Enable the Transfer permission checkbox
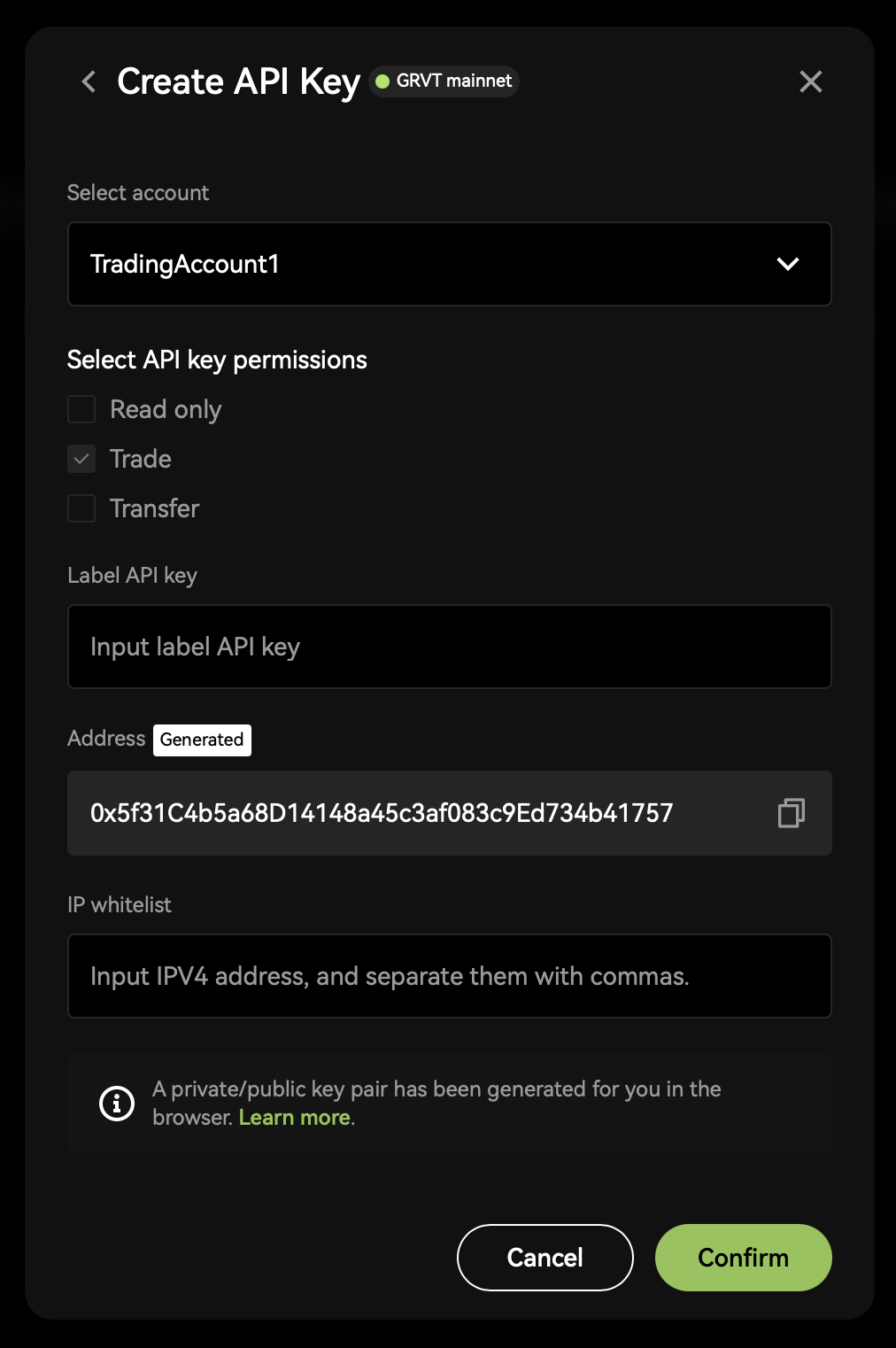The image size is (896, 1348). [x=81, y=508]
